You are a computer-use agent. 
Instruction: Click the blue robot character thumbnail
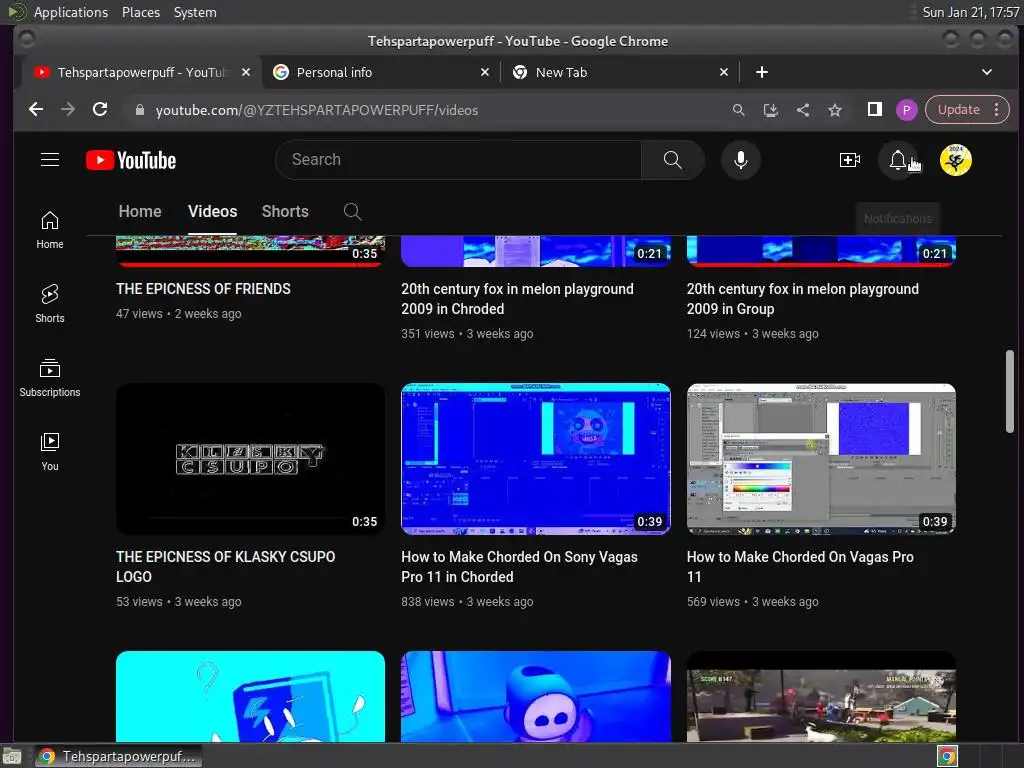(536, 696)
